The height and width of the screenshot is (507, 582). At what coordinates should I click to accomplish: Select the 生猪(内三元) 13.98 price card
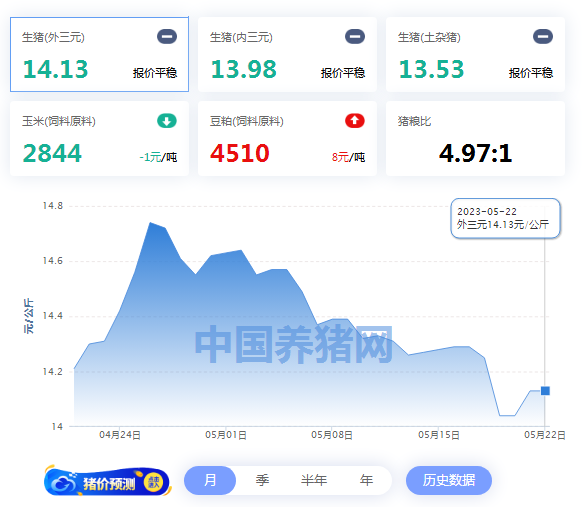[x=287, y=54]
